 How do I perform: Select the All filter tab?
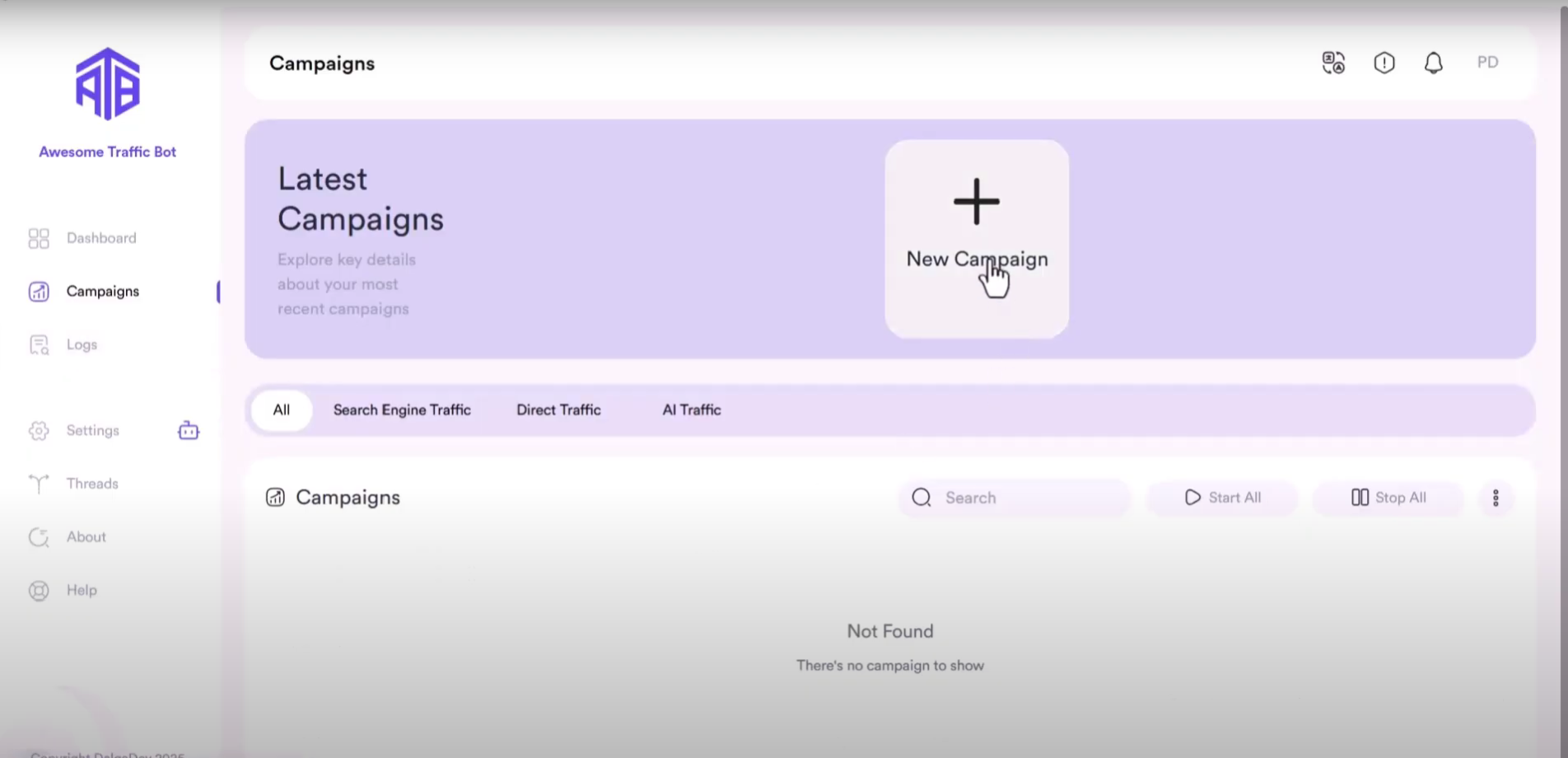pyautogui.click(x=282, y=410)
